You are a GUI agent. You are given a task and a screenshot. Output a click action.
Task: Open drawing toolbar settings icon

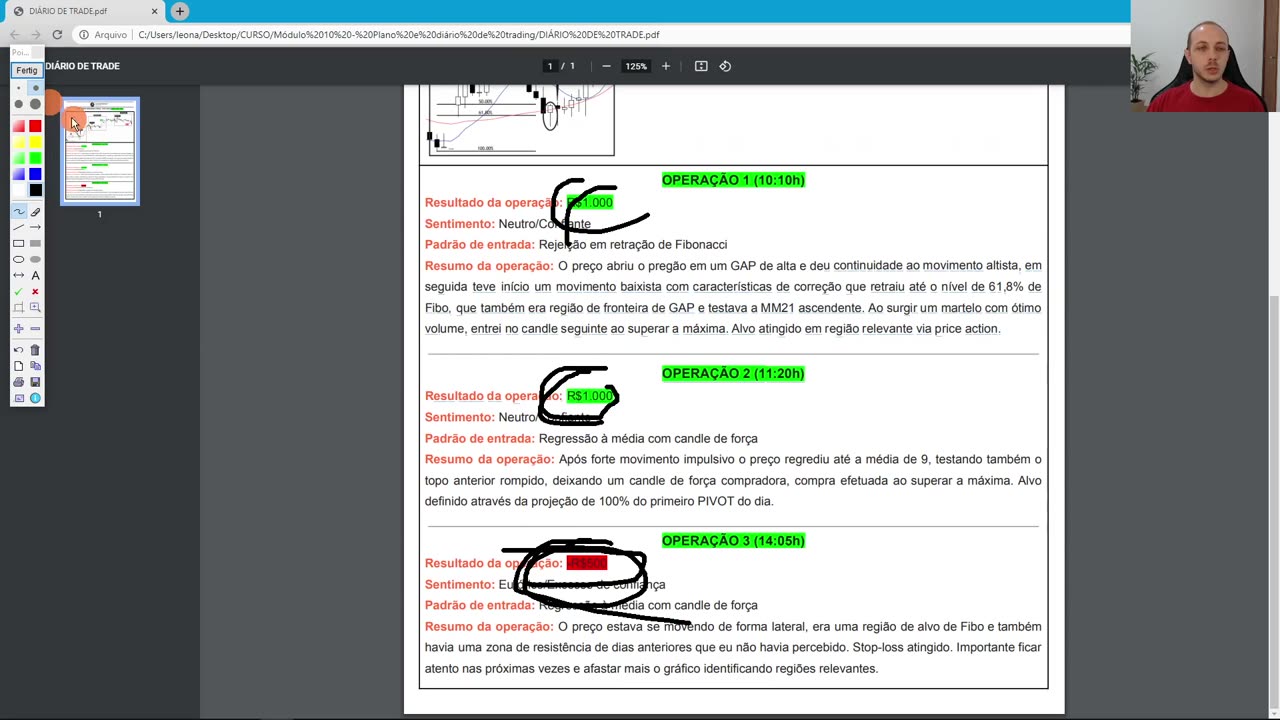(18, 398)
